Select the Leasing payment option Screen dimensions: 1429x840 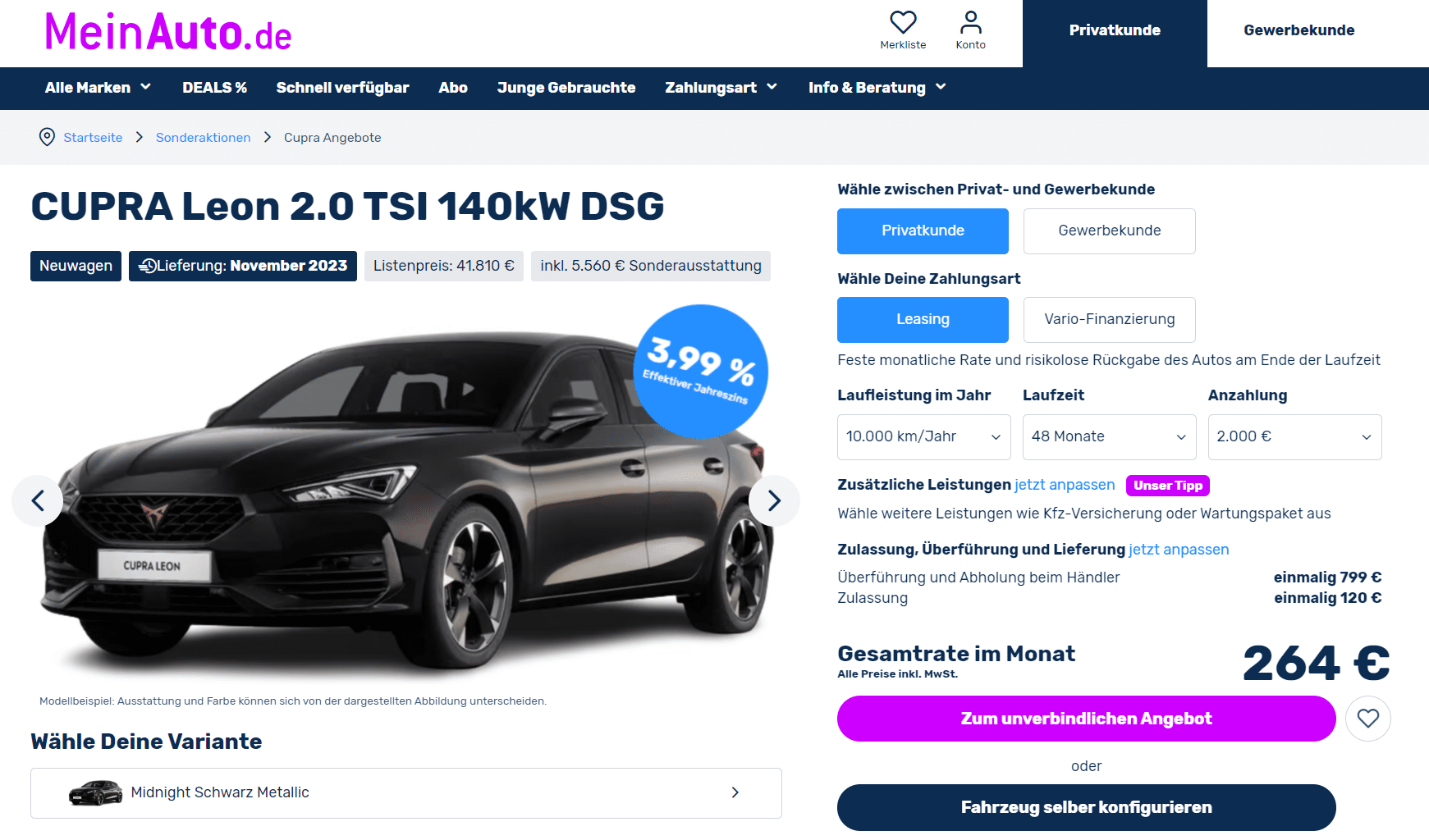923,320
